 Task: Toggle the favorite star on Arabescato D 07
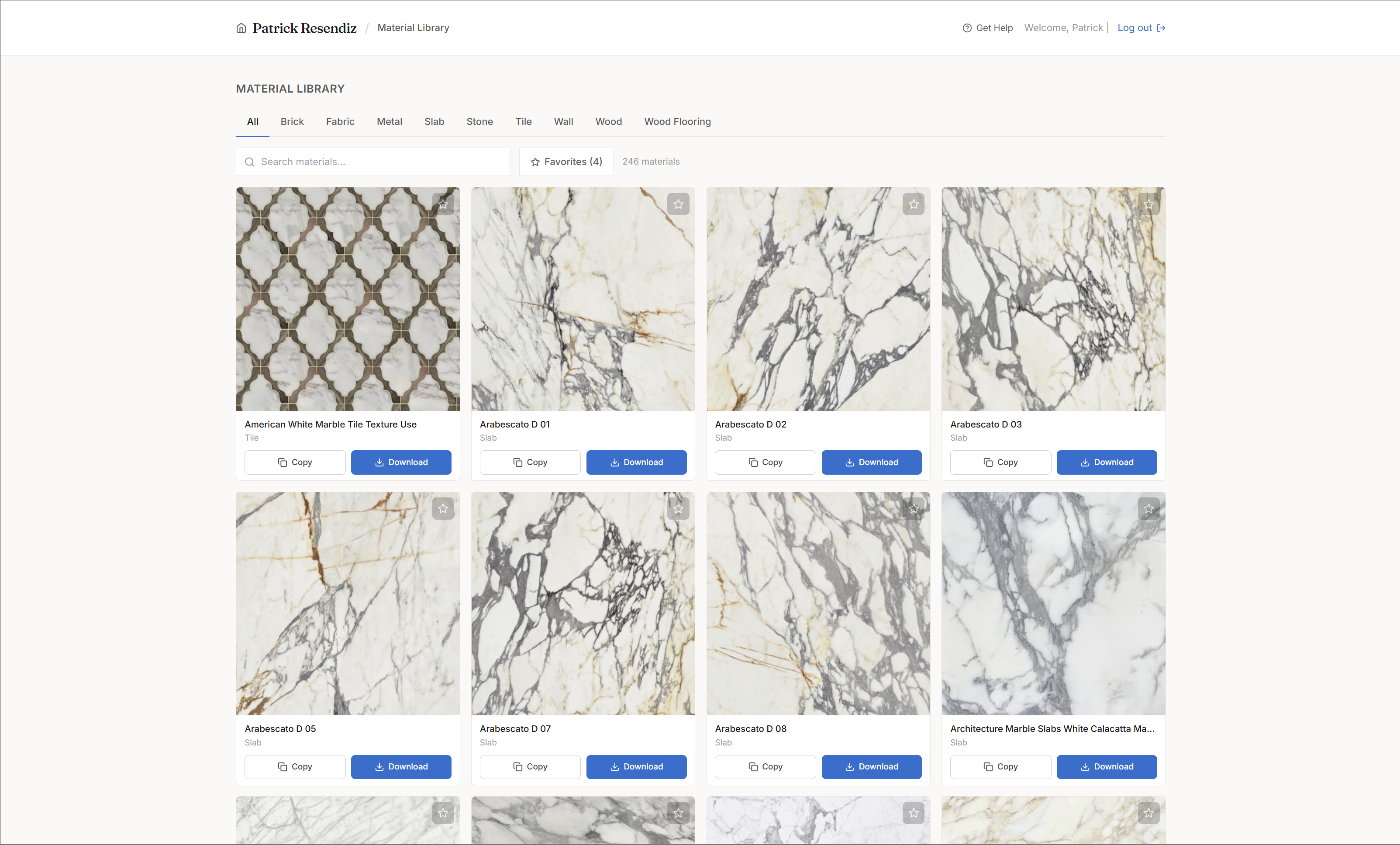[678, 509]
